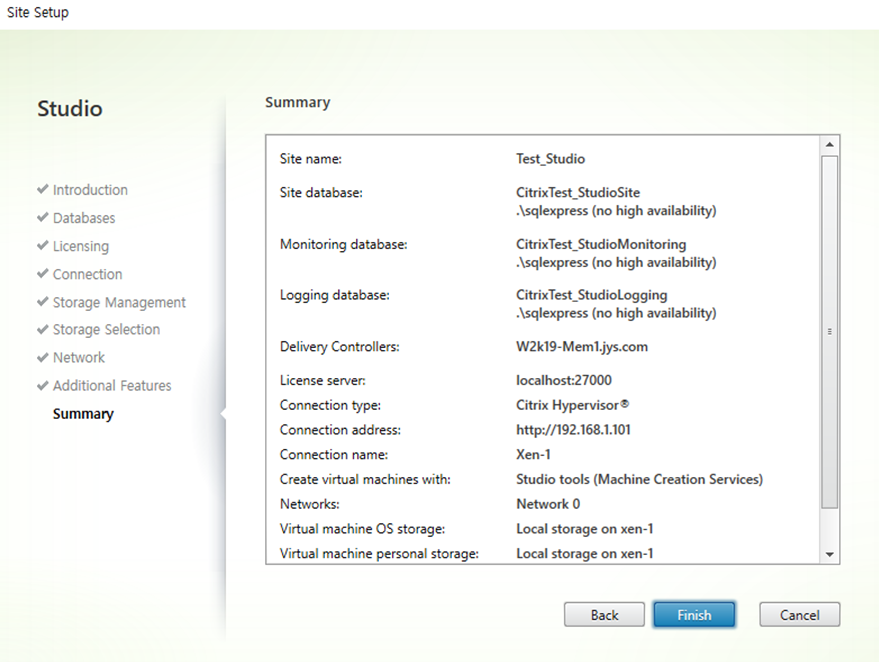This screenshot has height=662, width=879.
Task: Open the Additional Features step
Action: point(112,386)
